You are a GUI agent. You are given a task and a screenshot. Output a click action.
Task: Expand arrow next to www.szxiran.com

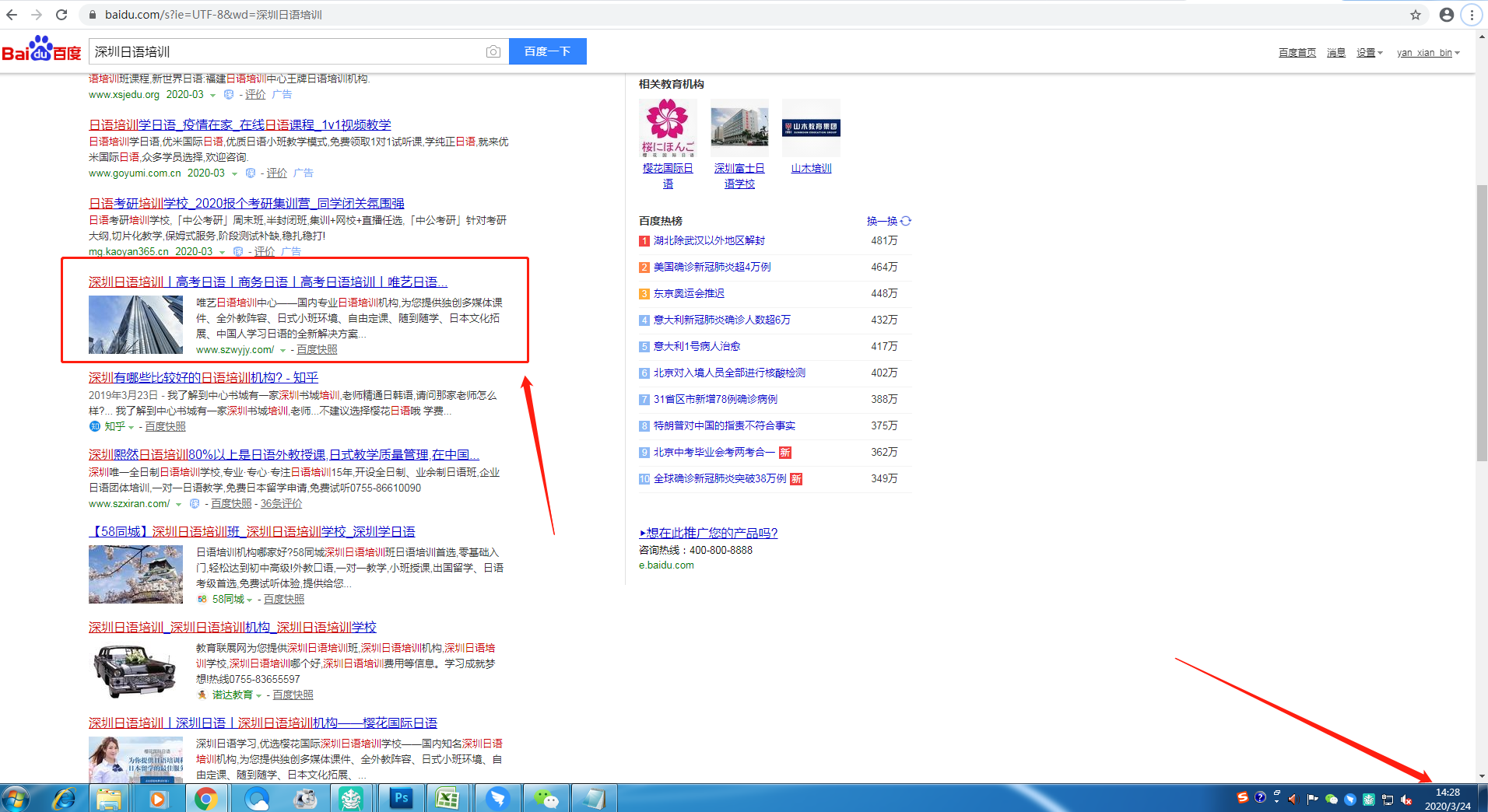178,505
